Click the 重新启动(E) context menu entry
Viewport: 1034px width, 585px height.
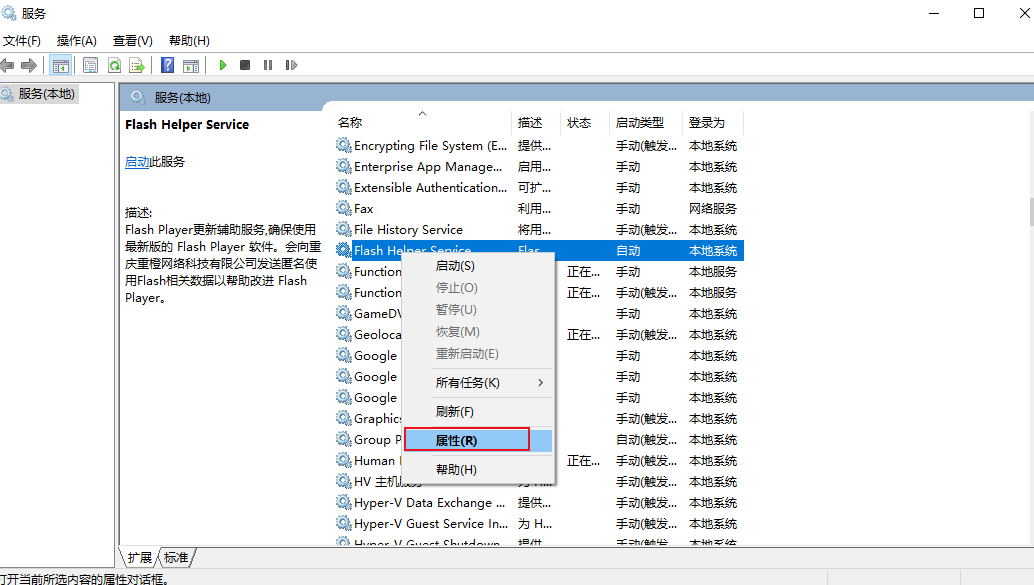coord(478,354)
